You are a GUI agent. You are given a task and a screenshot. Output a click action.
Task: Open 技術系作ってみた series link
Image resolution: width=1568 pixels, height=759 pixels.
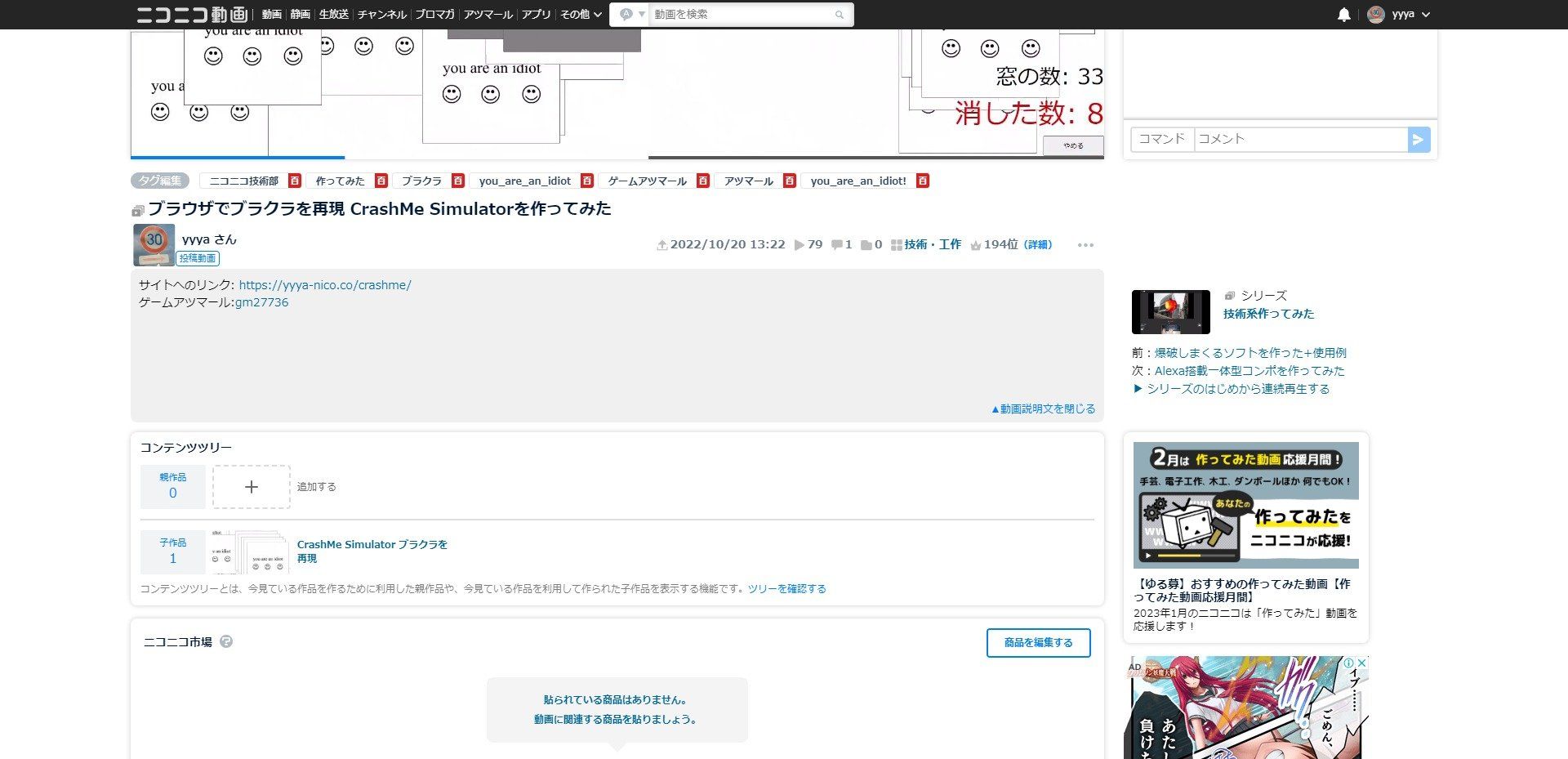pyautogui.click(x=1268, y=314)
